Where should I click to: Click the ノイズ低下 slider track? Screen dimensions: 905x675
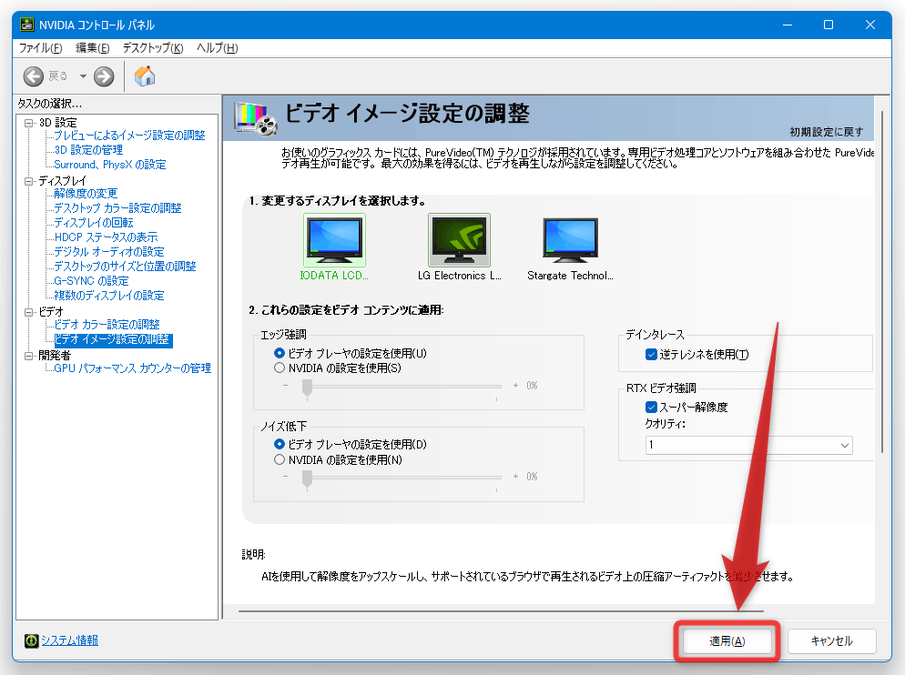click(x=404, y=478)
